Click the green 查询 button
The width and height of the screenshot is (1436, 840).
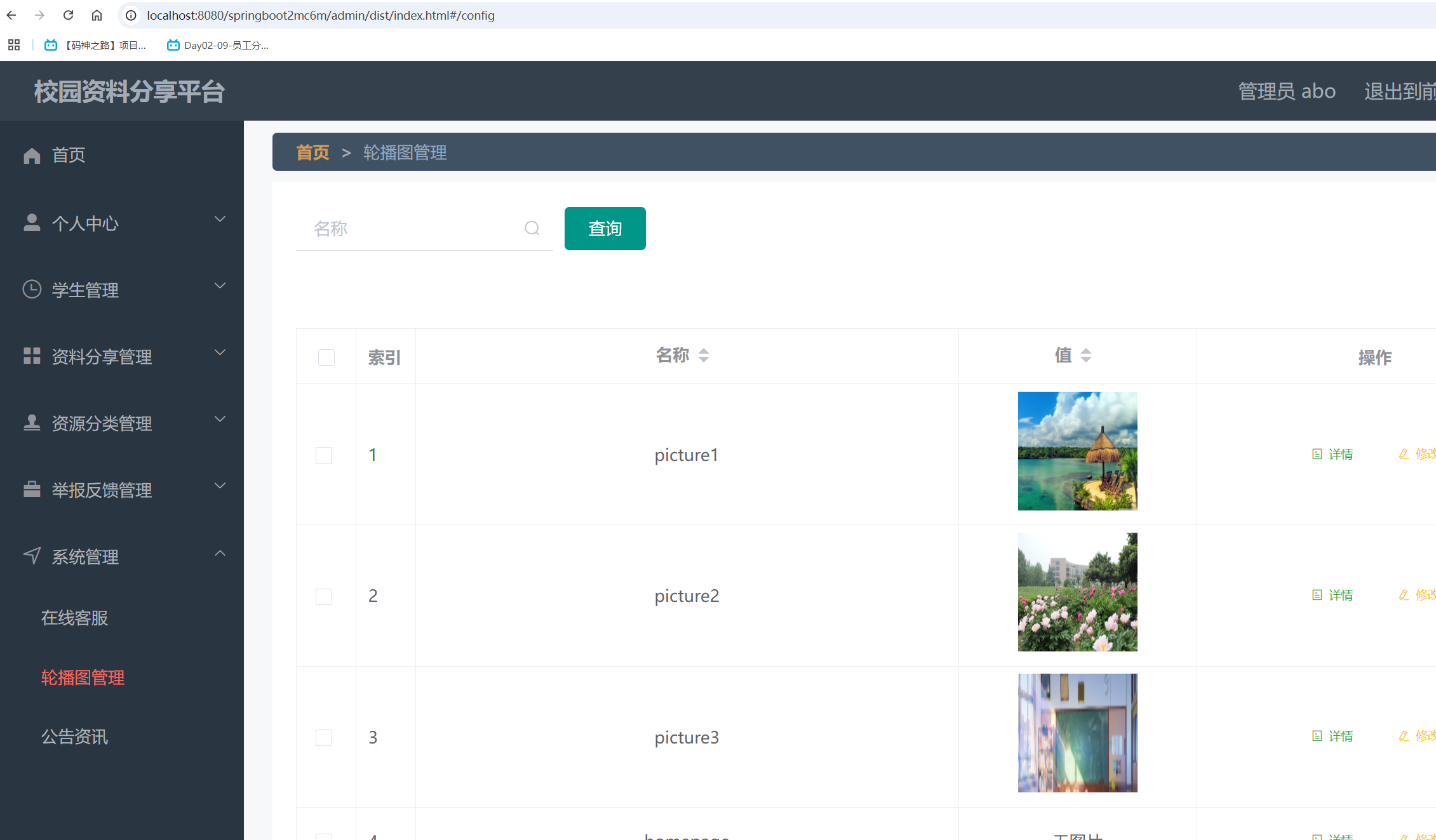605,229
